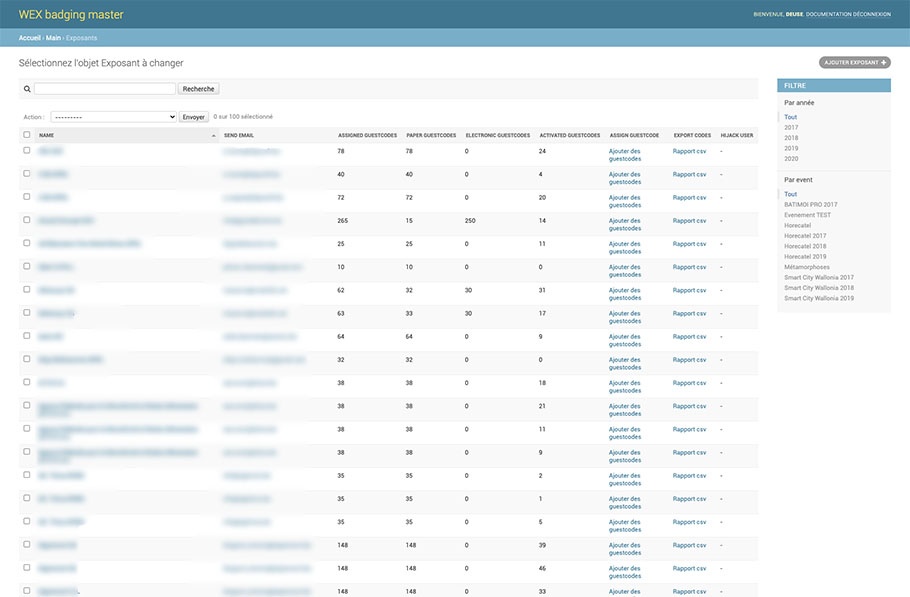Open Main in the breadcrumb
Image resolution: width=910 pixels, height=597 pixels.
[53, 38]
